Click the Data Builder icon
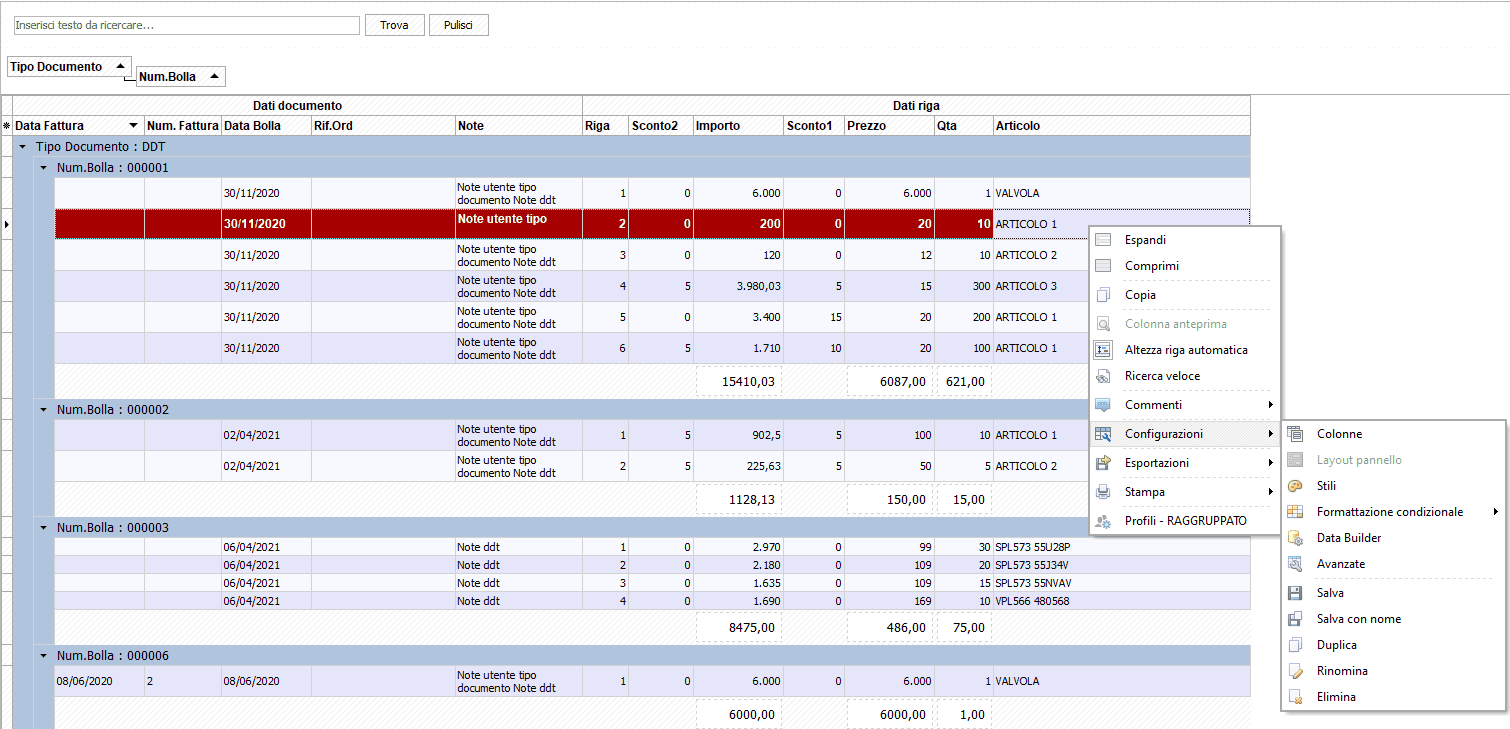The image size is (1510, 729). (1295, 538)
